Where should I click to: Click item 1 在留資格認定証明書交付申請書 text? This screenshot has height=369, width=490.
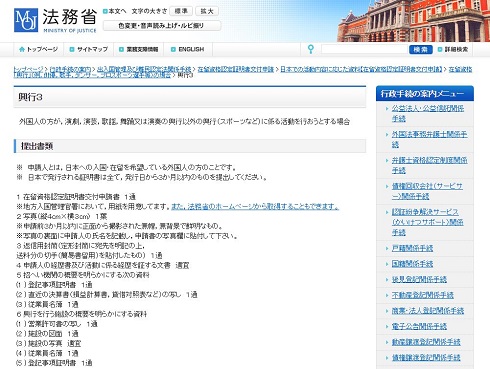click(76, 197)
